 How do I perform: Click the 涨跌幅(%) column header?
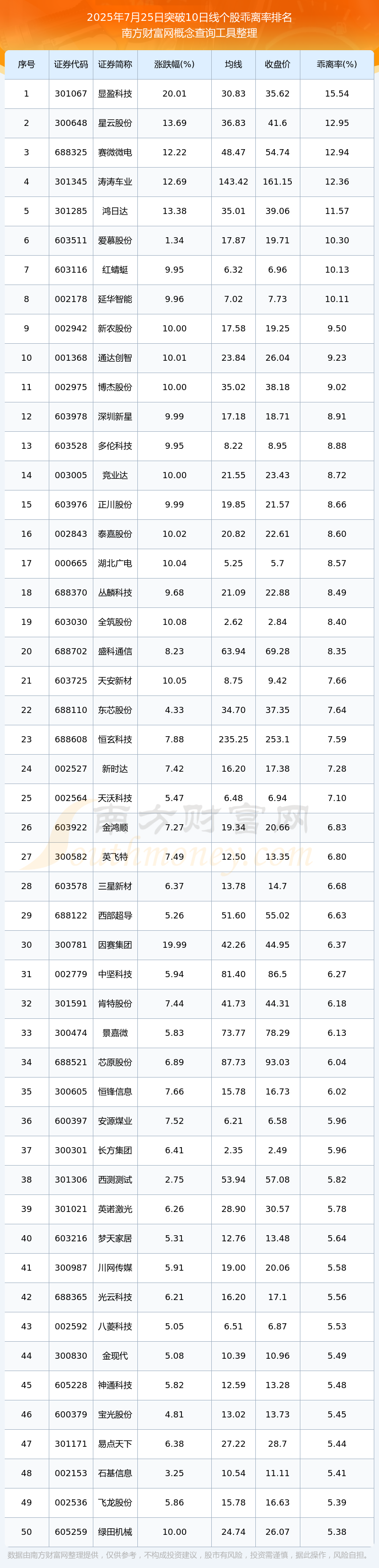tap(174, 64)
